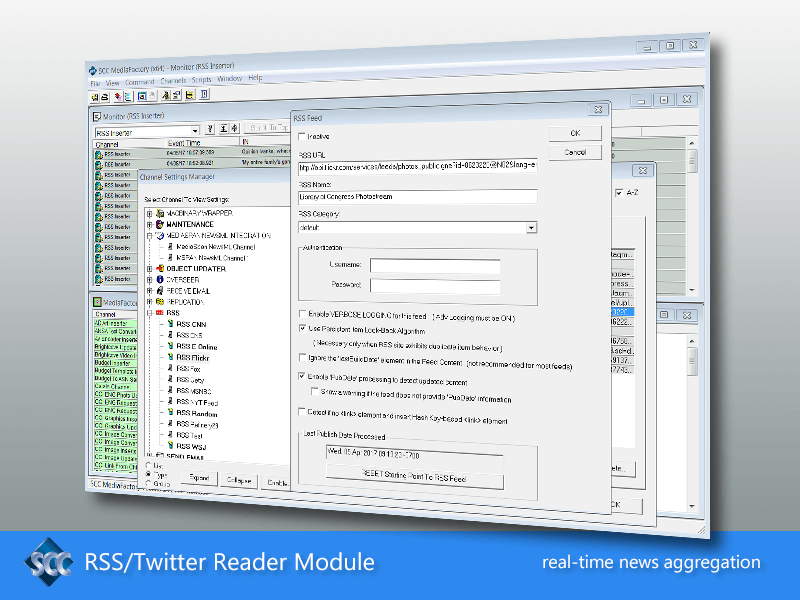
Task: Click the Scroll To Top button
Action: [x=267, y=127]
